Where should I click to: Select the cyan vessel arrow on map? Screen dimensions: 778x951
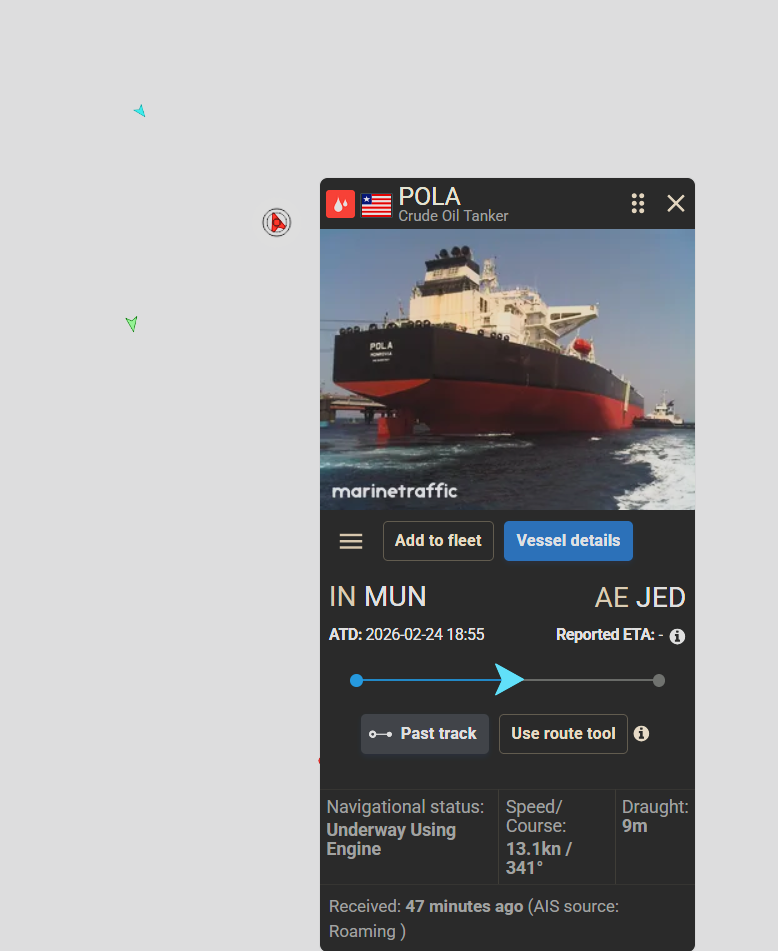click(140, 111)
